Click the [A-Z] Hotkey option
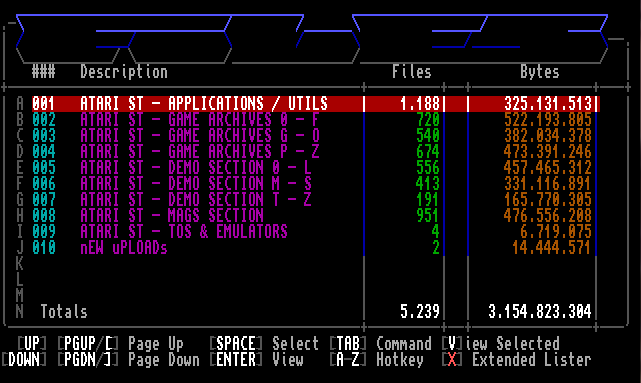Viewport: 641px width, 383px height. pyautogui.click(x=377, y=360)
